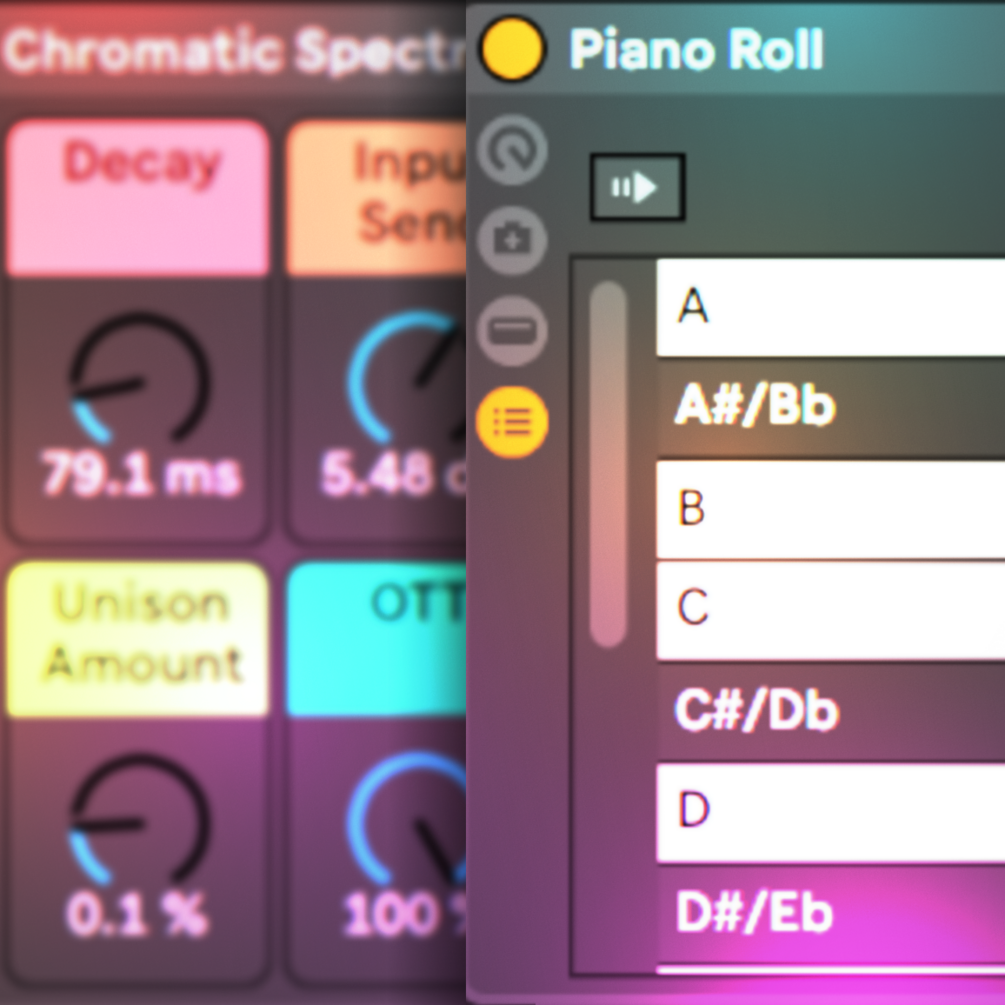Click the minus bar device icon
The height and width of the screenshot is (1005, 1005).
[512, 330]
